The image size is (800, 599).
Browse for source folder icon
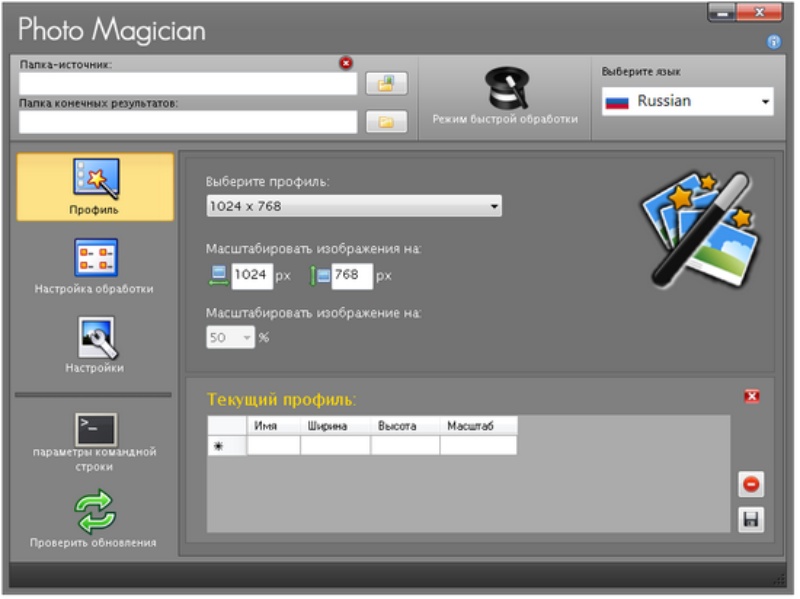(386, 84)
